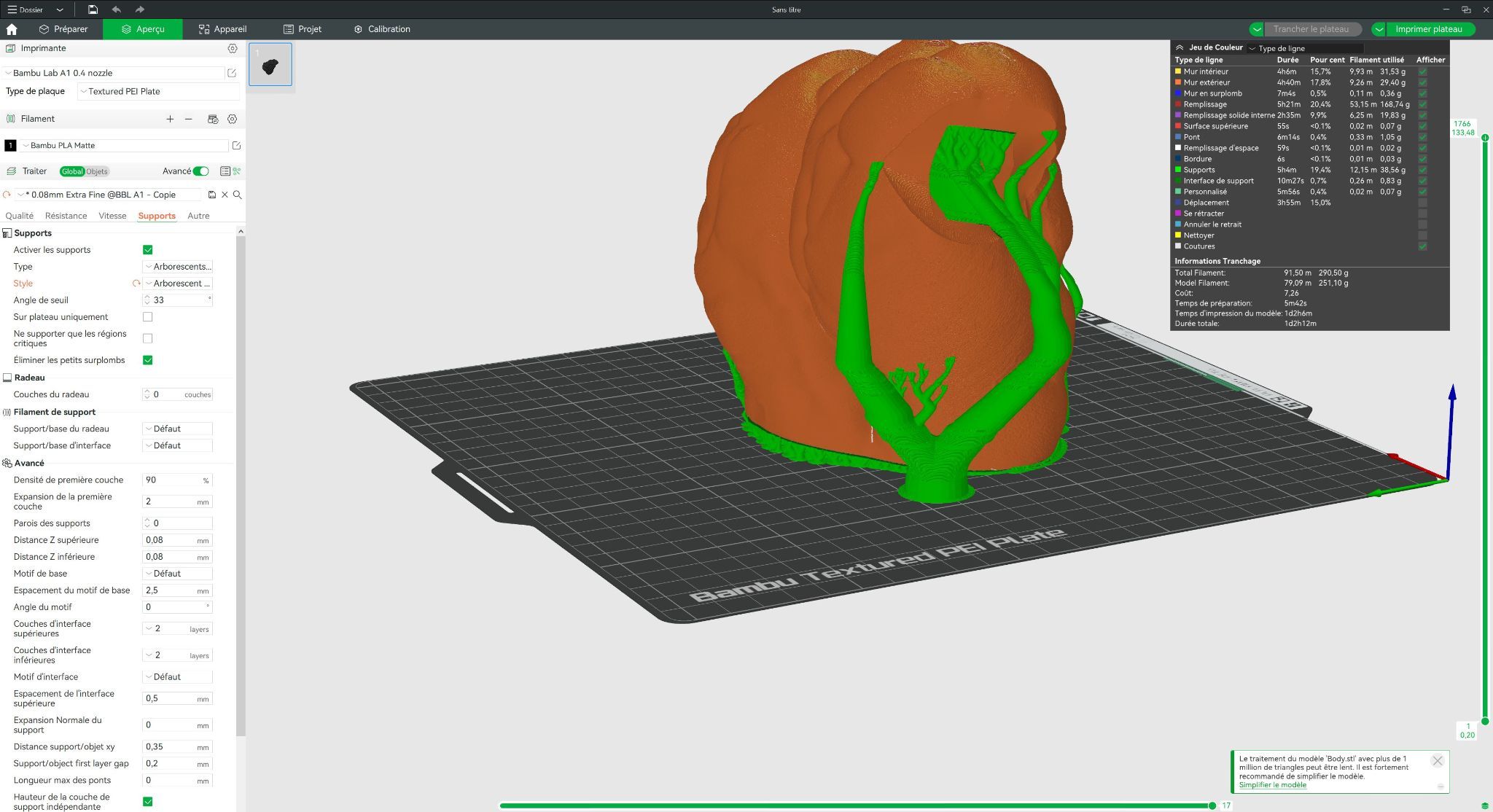Click the save icon in title bar

click(93, 9)
